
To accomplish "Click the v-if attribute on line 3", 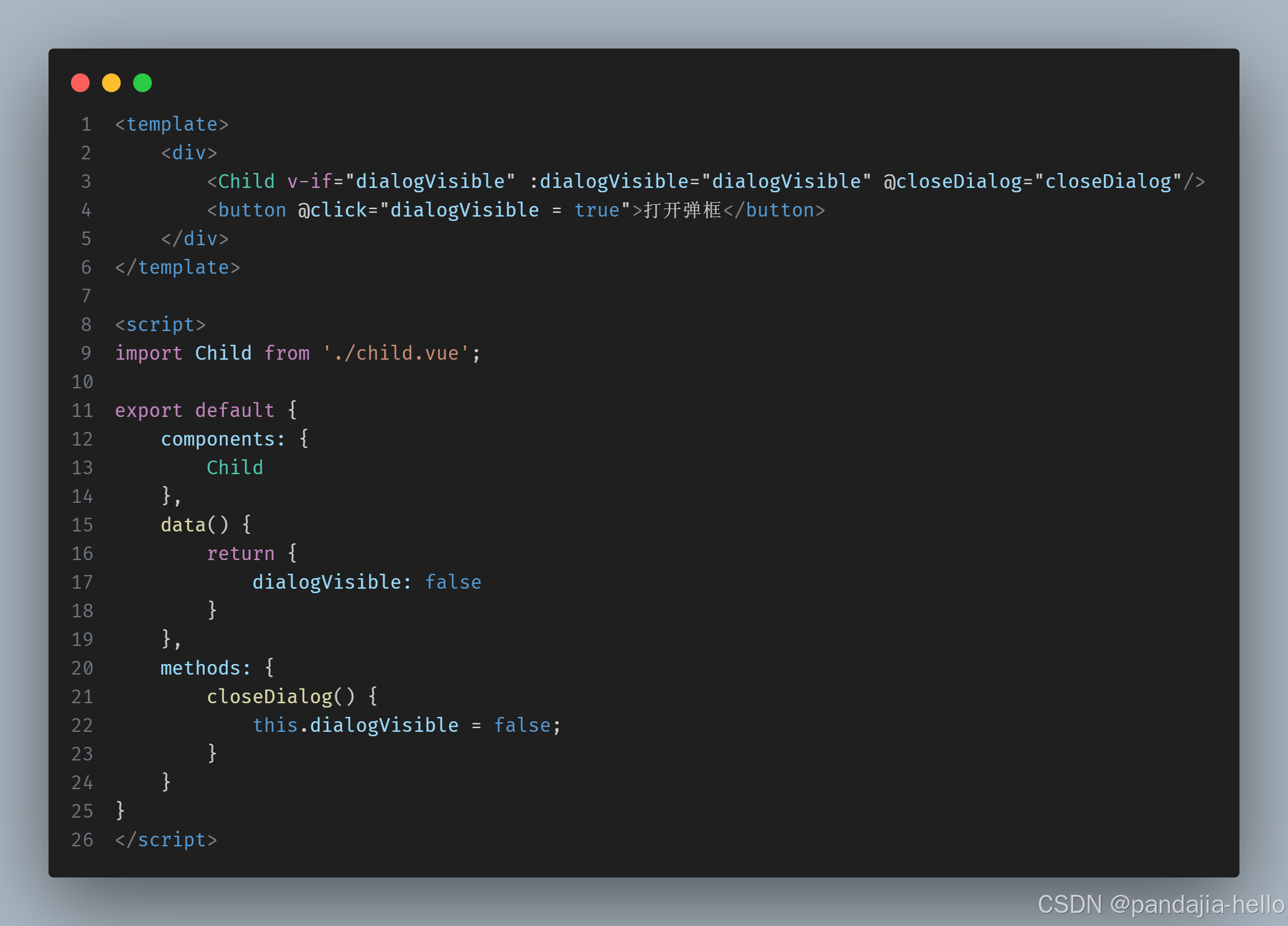I will (x=309, y=182).
